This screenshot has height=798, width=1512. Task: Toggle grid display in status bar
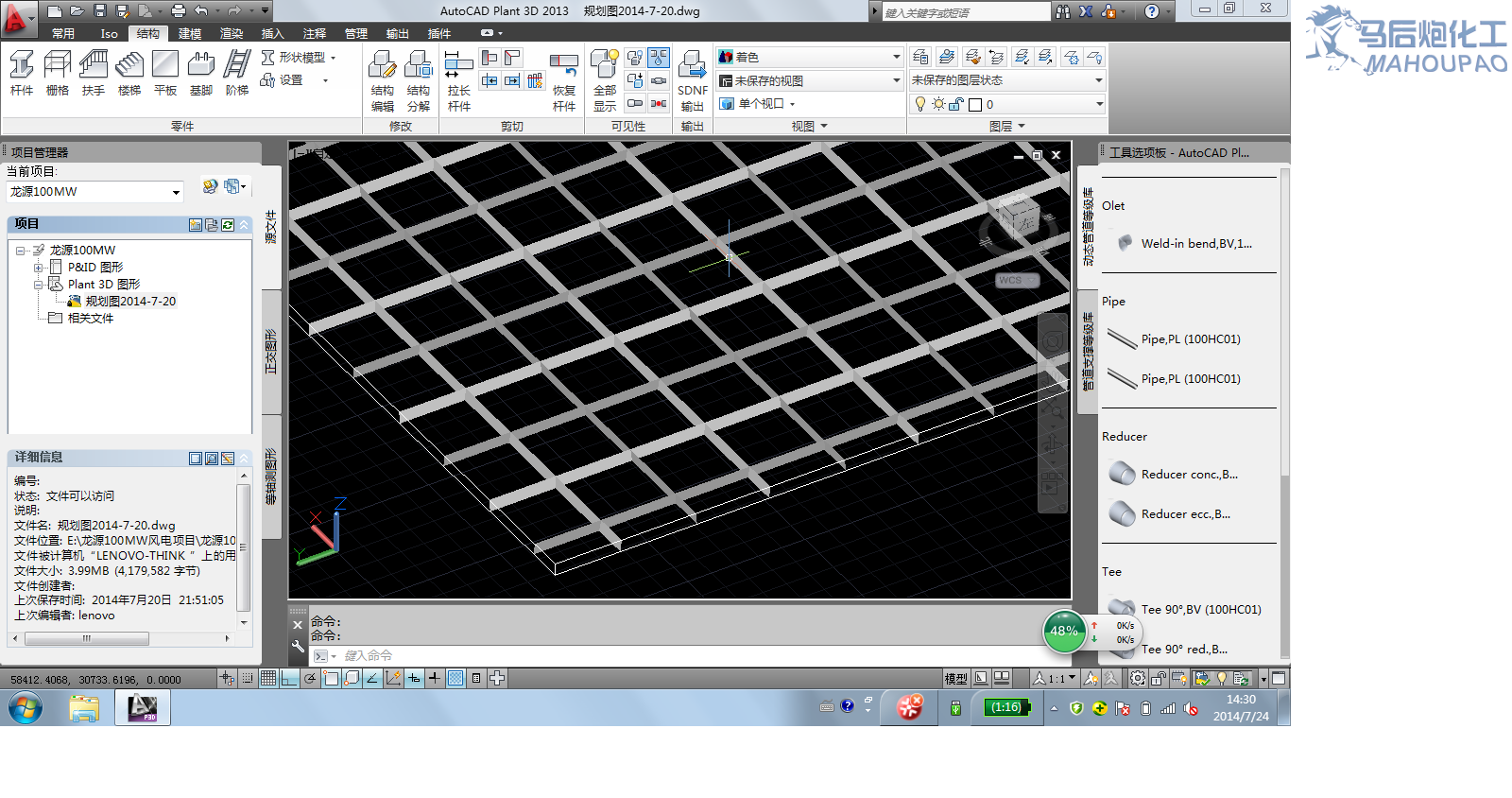pos(268,678)
